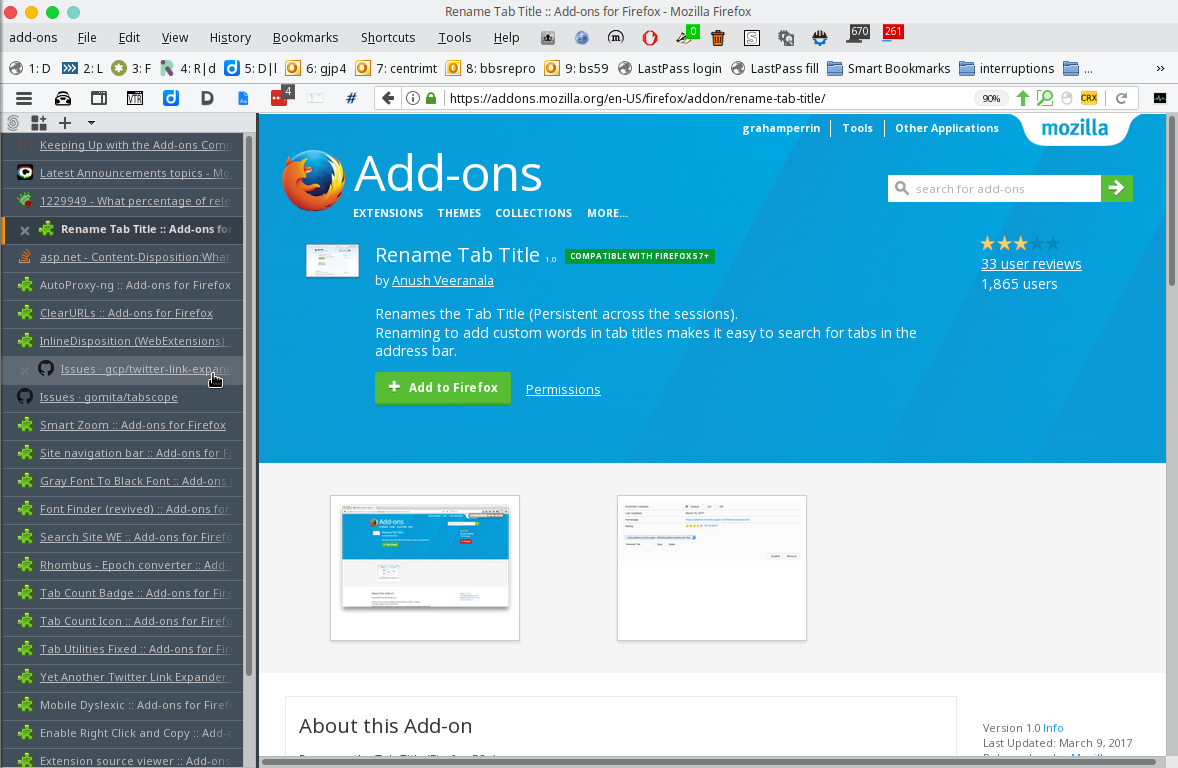This screenshot has height=768, width=1178.
Task: Show site information (i) icon
Action: [x=412, y=98]
